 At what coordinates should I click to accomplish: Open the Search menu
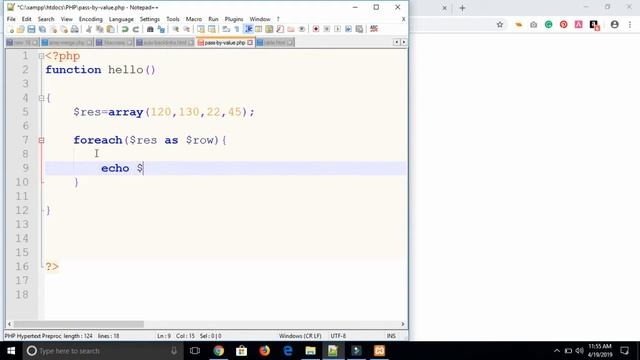pyautogui.click(x=46, y=19)
